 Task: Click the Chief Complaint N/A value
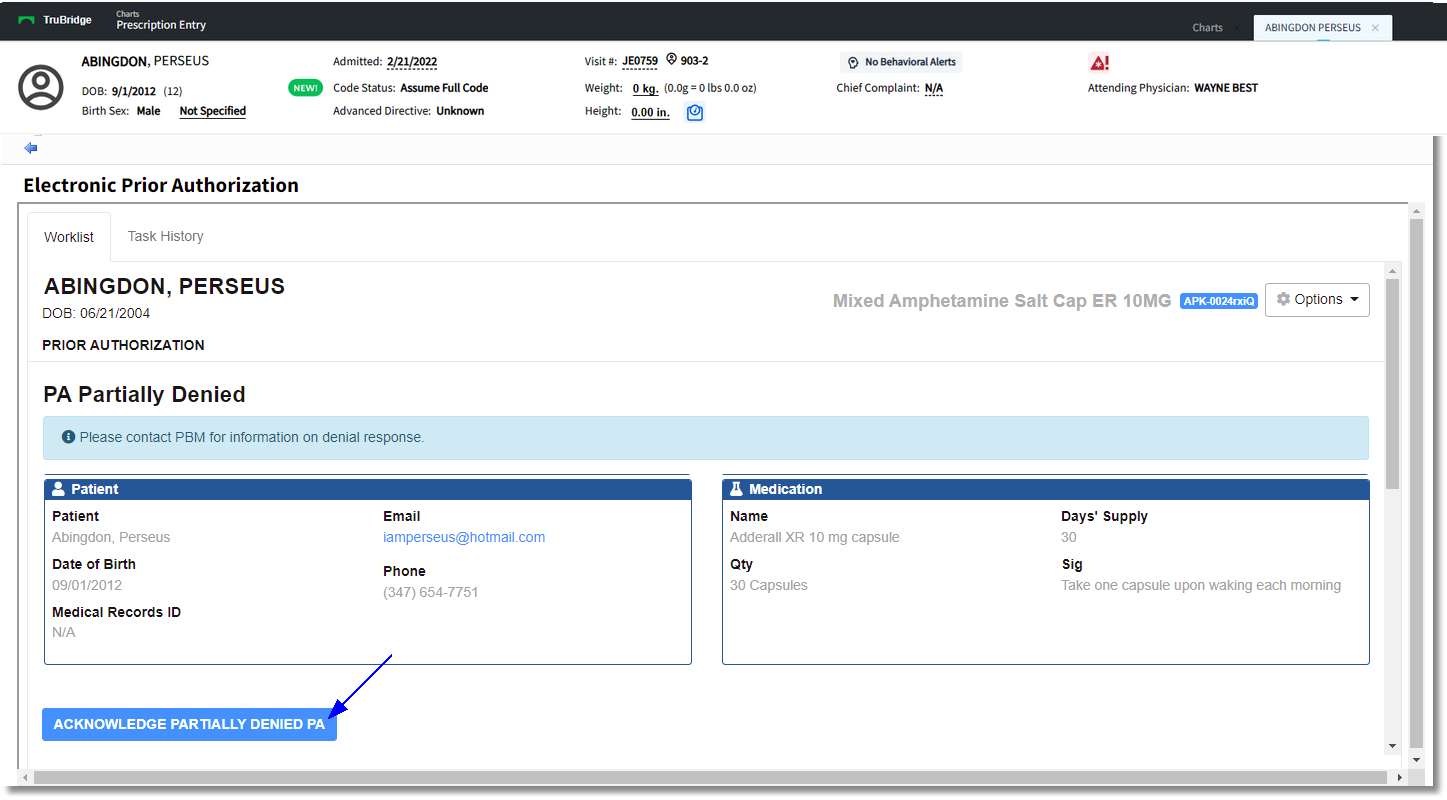pyautogui.click(x=934, y=88)
